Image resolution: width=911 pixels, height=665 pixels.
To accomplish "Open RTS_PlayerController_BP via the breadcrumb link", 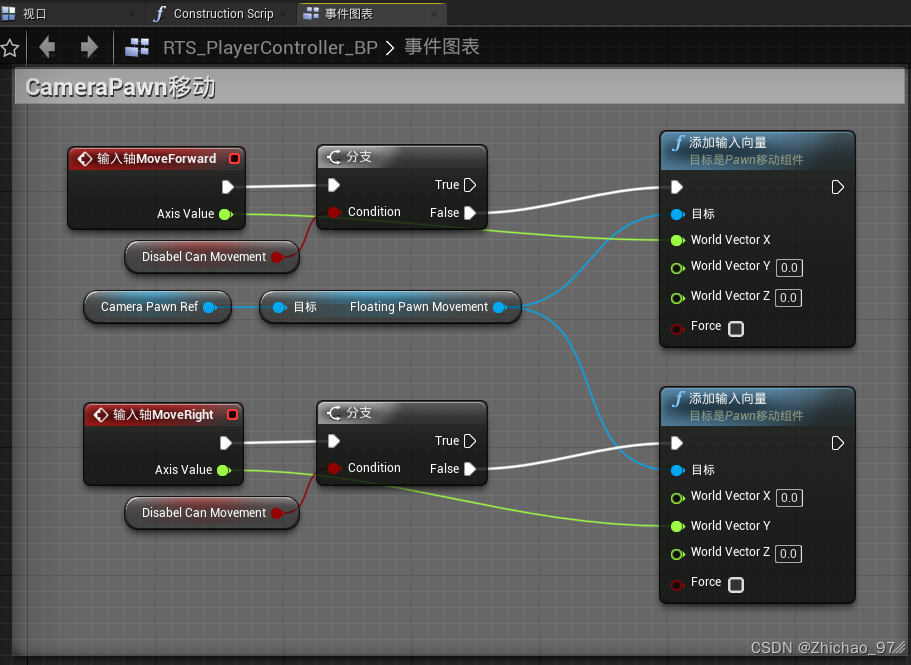I will coord(269,47).
